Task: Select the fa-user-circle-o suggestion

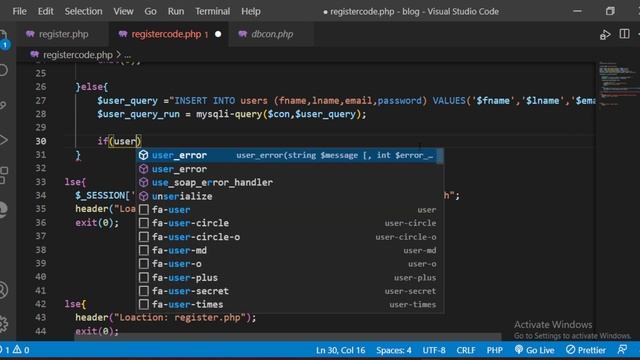Action: click(289, 237)
